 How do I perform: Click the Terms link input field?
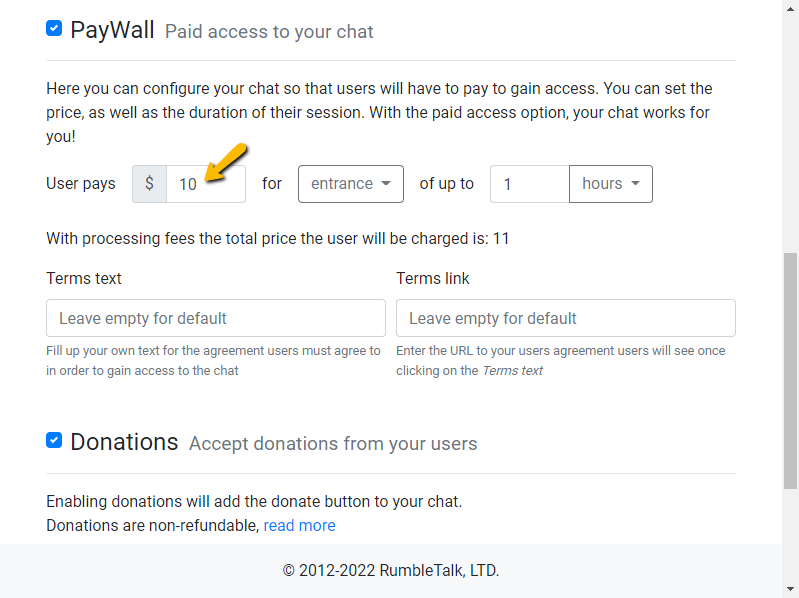566,318
